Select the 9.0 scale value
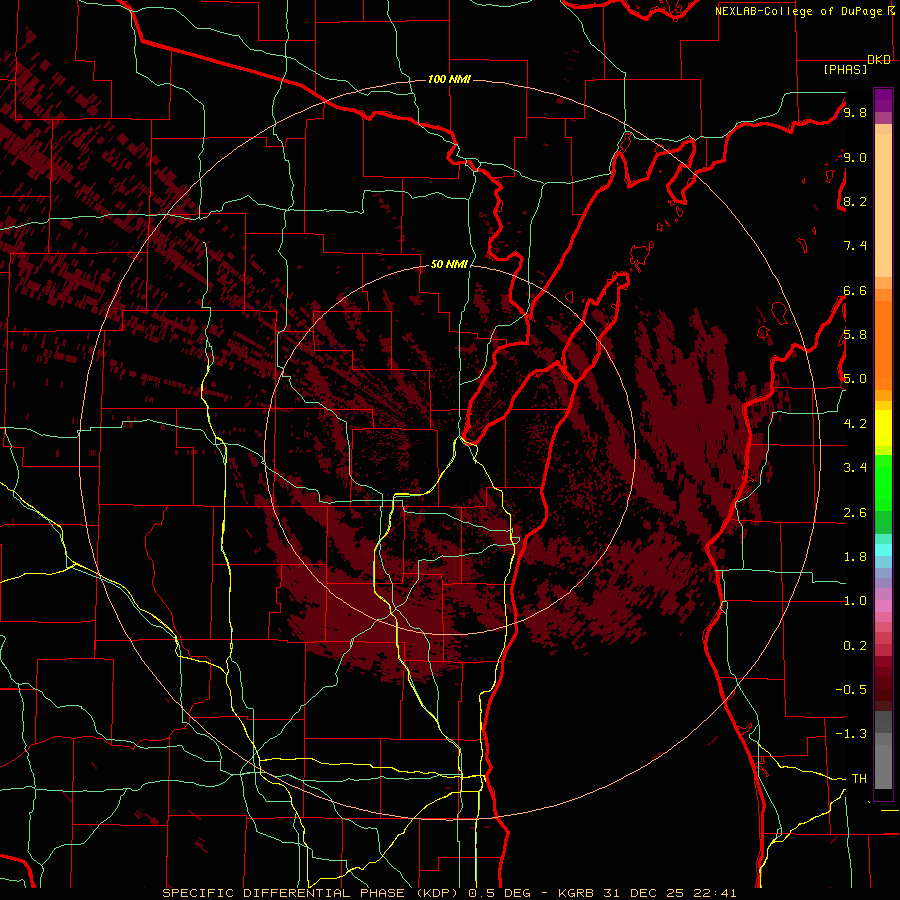Viewport: 900px width, 900px height. (855, 157)
